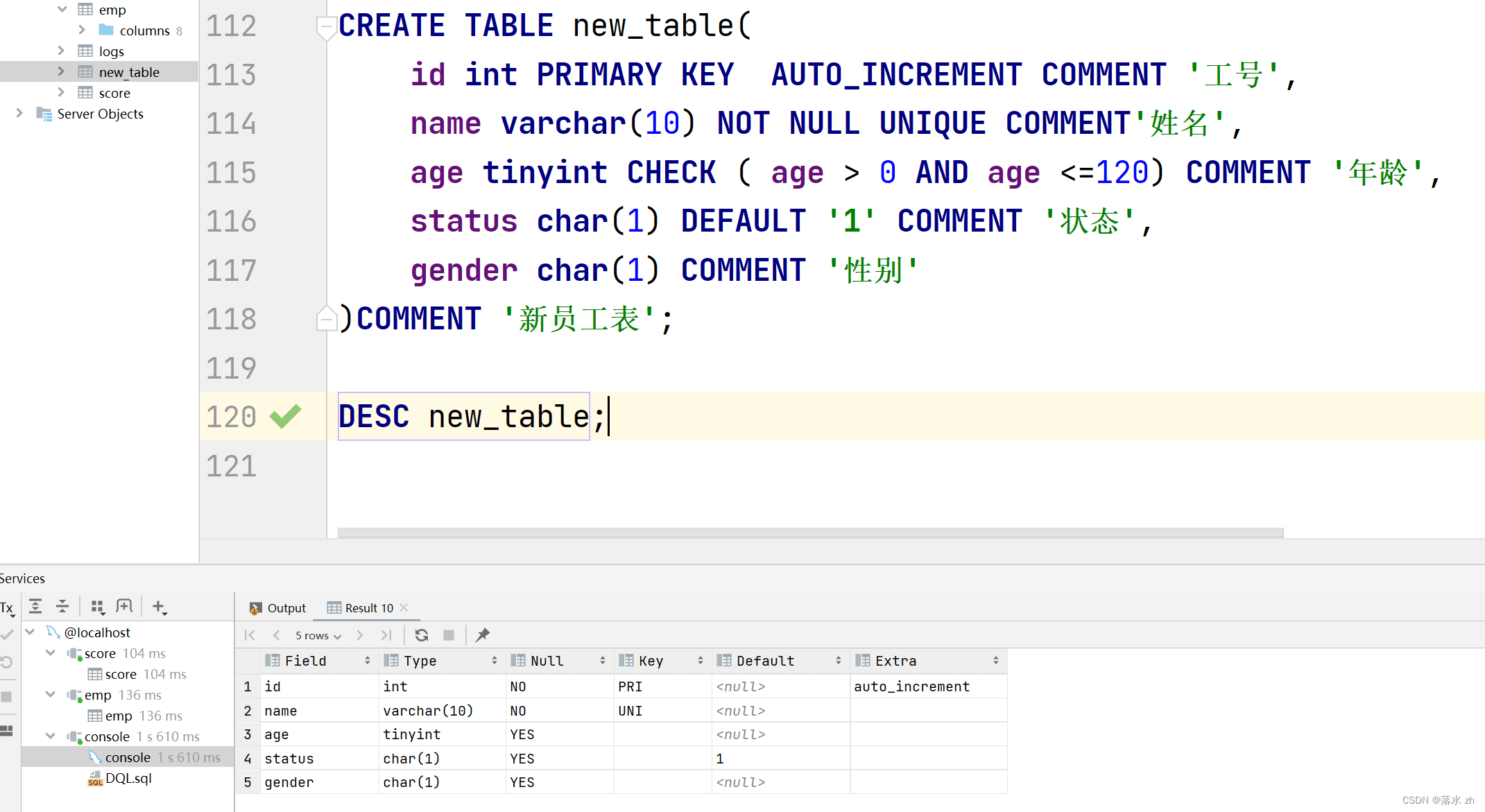This screenshot has height=812, width=1485.
Task: Click the editor horizontal scrollbar
Action: click(810, 533)
